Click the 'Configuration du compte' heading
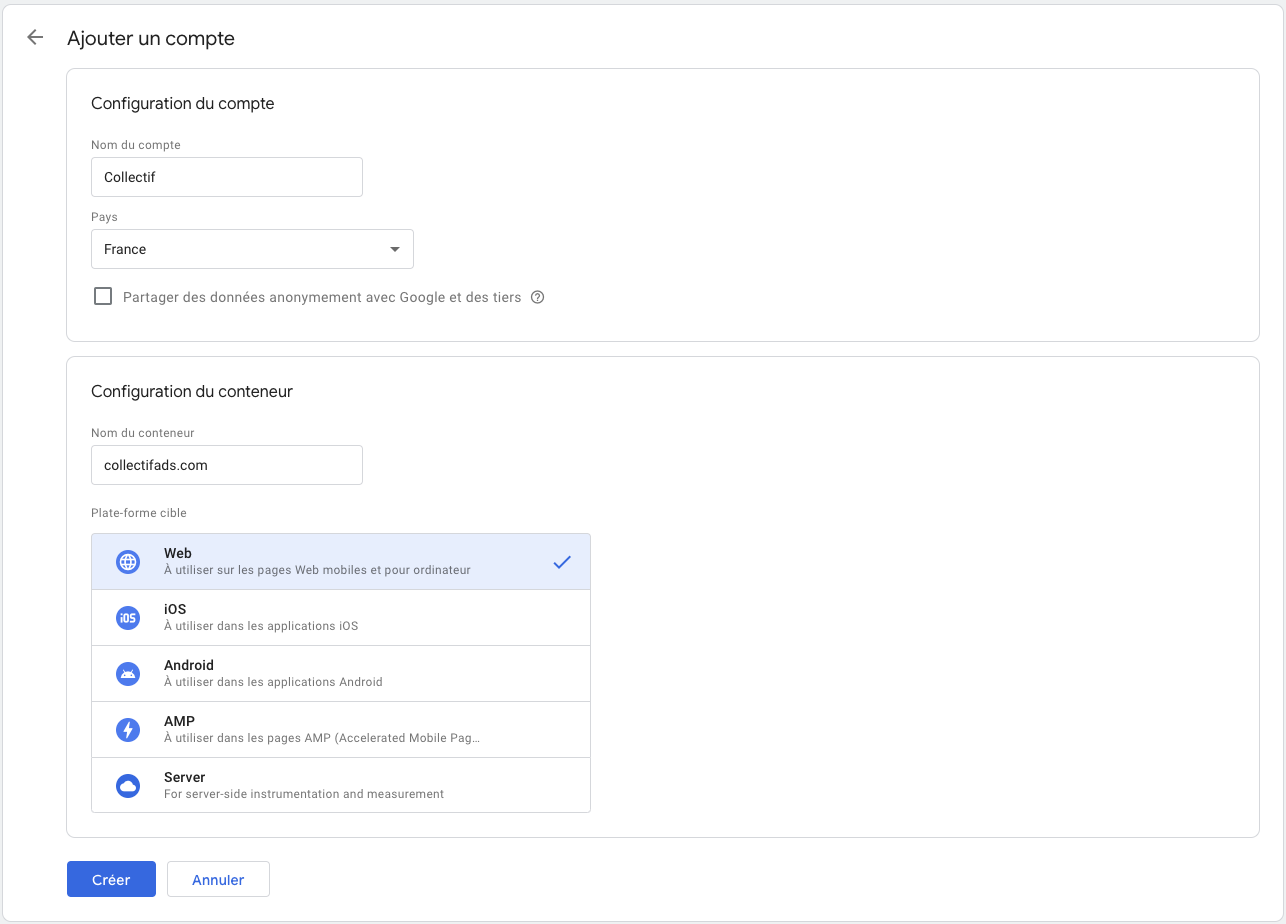This screenshot has height=924, width=1286. [183, 103]
